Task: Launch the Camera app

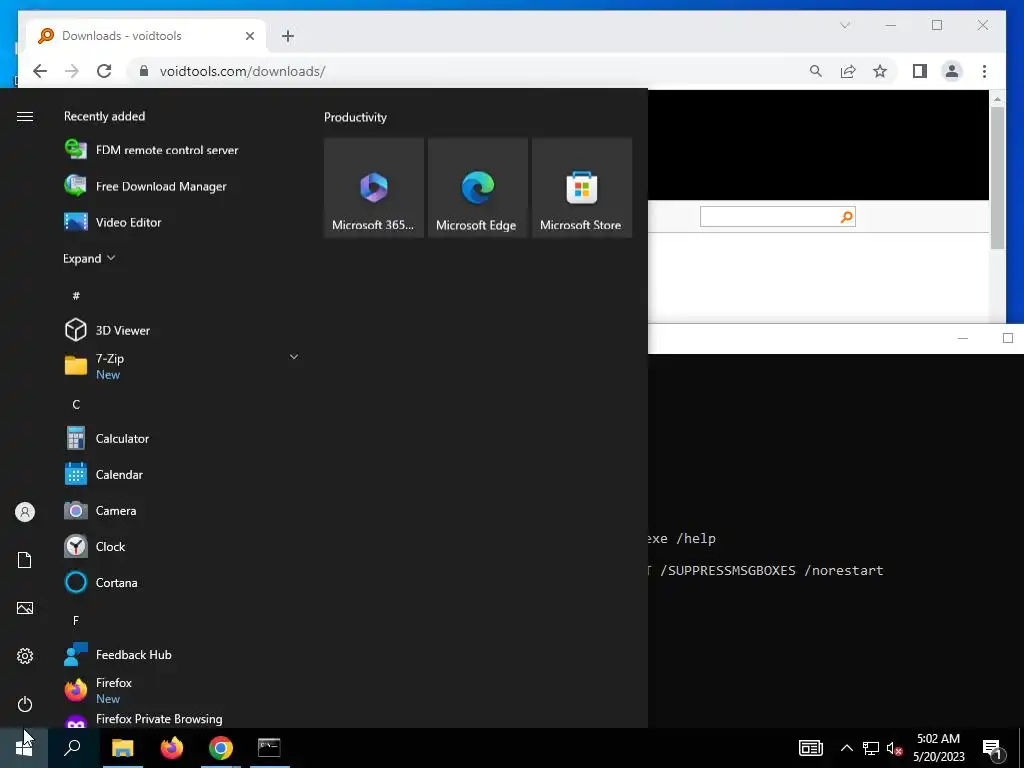Action: (x=100, y=510)
